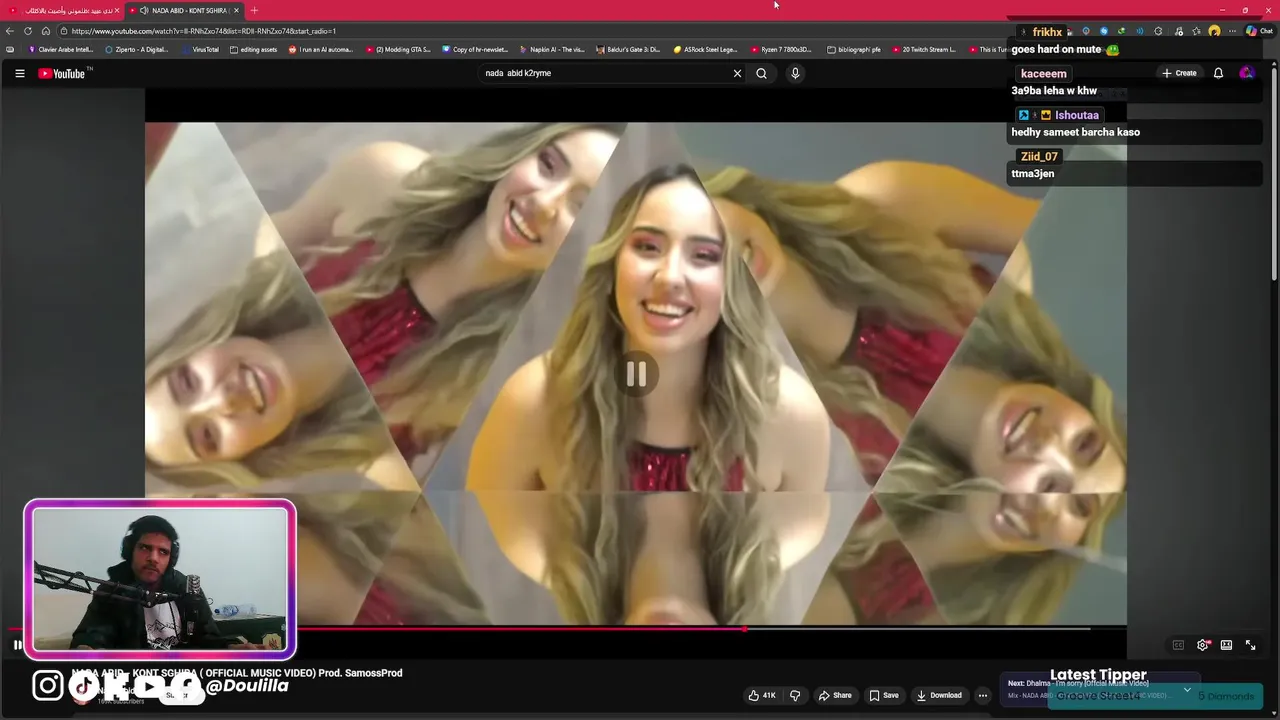
Task: Open the Modding GTA S... bookmark
Action: point(398,49)
